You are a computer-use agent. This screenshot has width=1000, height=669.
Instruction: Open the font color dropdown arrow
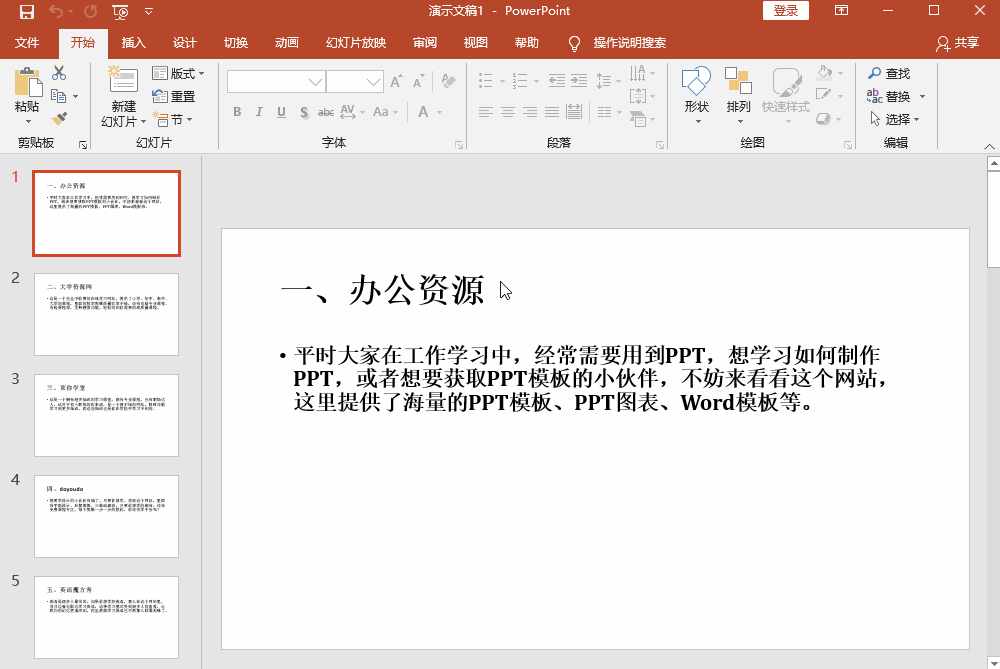(x=440, y=112)
